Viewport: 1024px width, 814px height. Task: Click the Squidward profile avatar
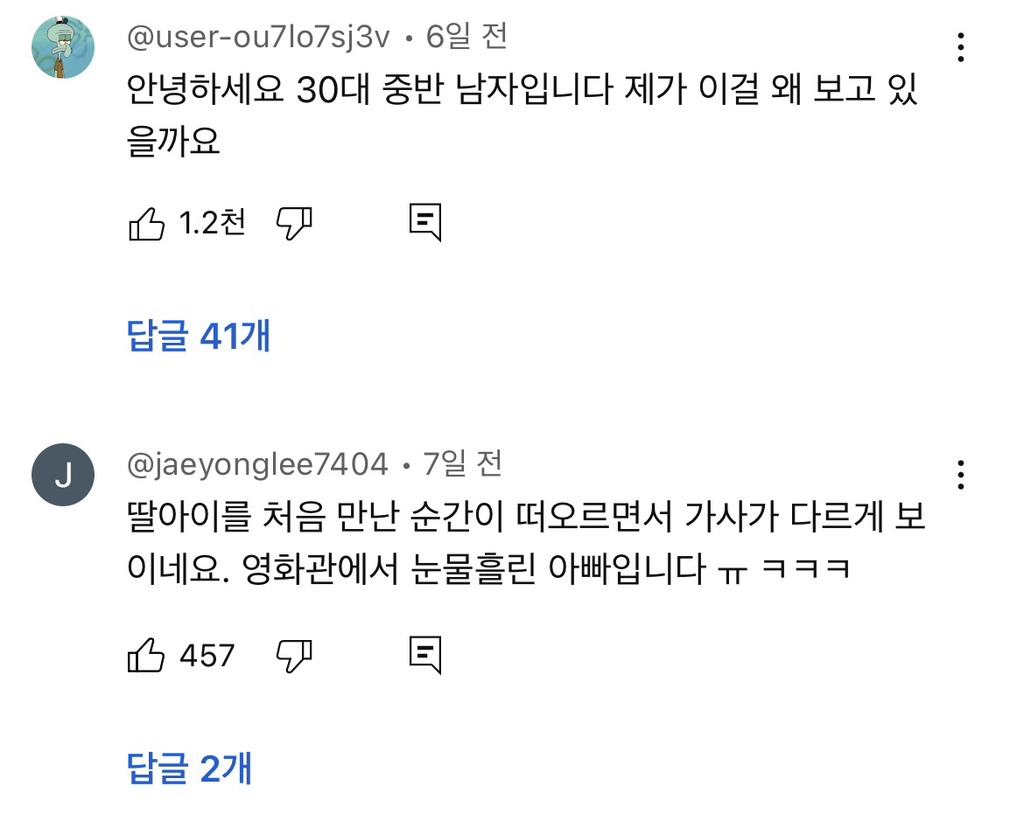(63, 47)
